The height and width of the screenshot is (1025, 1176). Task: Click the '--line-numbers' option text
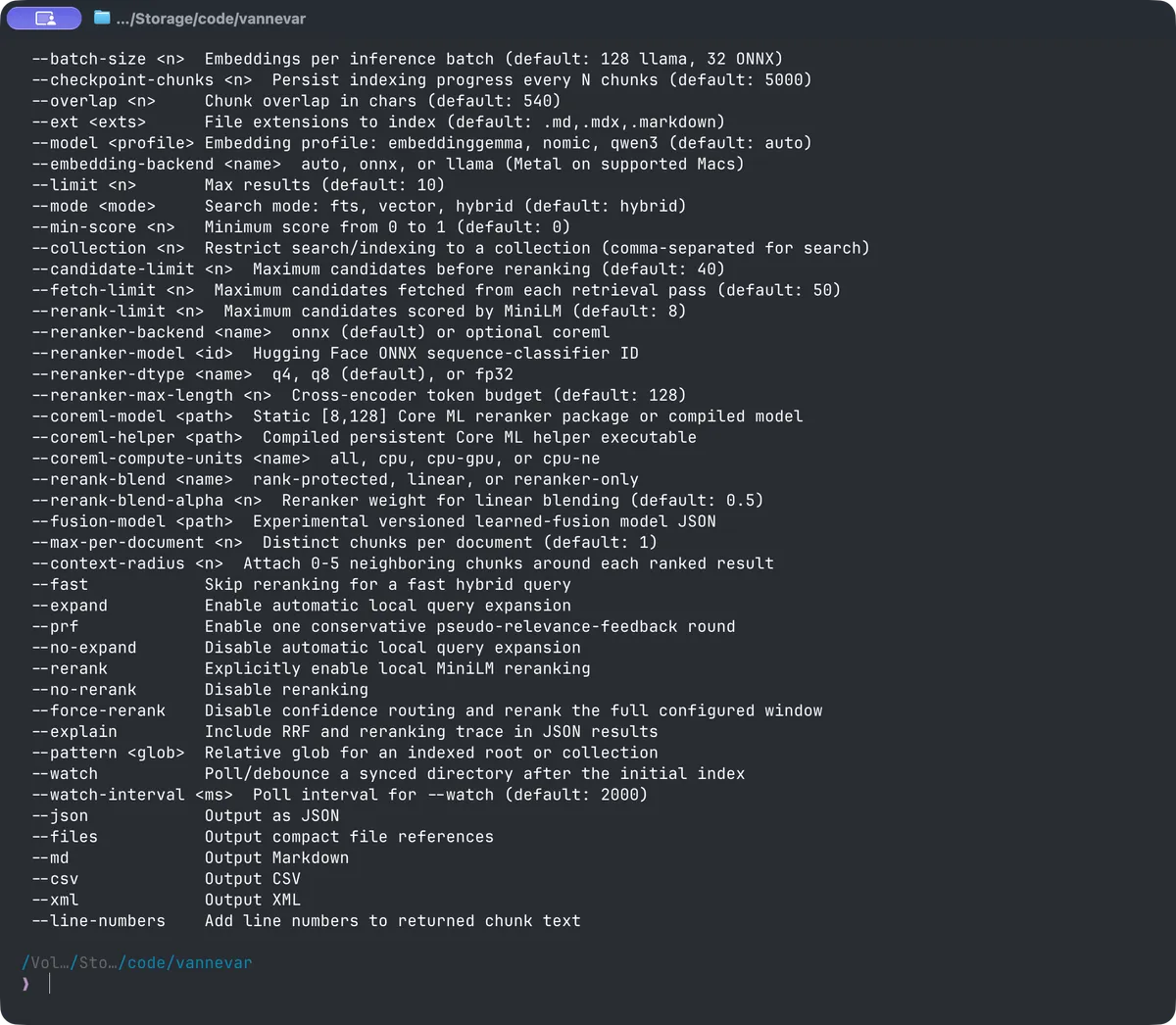tap(98, 921)
